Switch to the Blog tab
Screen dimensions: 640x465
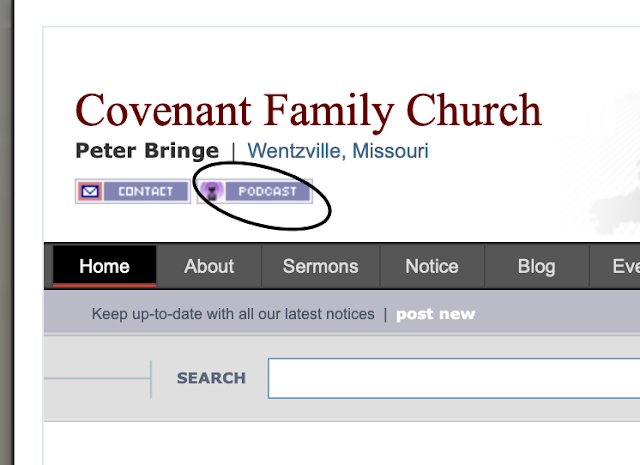536,266
